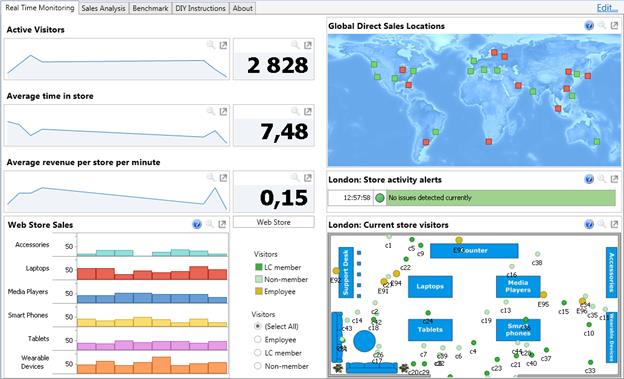Click the Smart Phones row label

28,315
